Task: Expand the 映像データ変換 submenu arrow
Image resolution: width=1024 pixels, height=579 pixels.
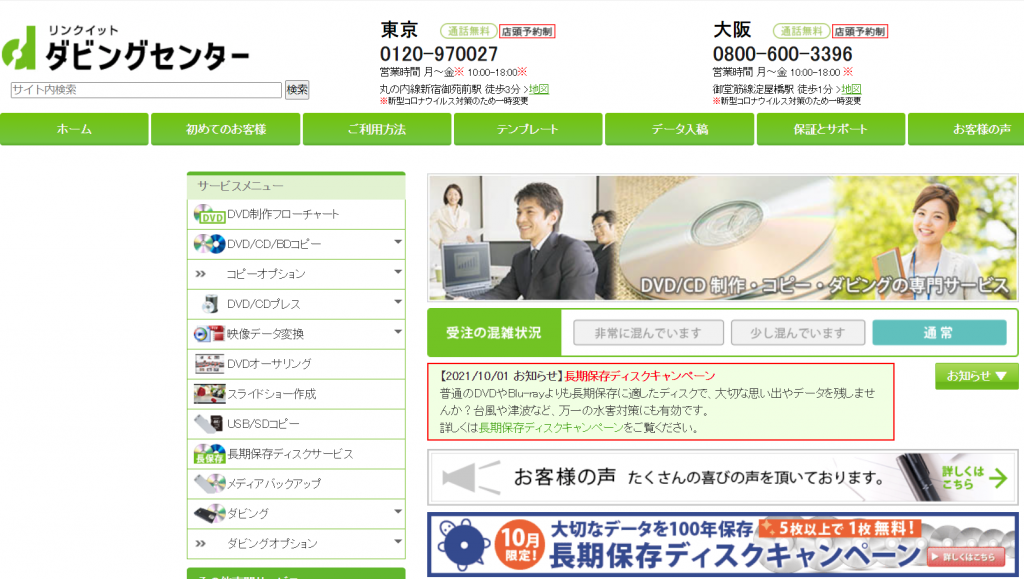Action: pyautogui.click(x=397, y=333)
